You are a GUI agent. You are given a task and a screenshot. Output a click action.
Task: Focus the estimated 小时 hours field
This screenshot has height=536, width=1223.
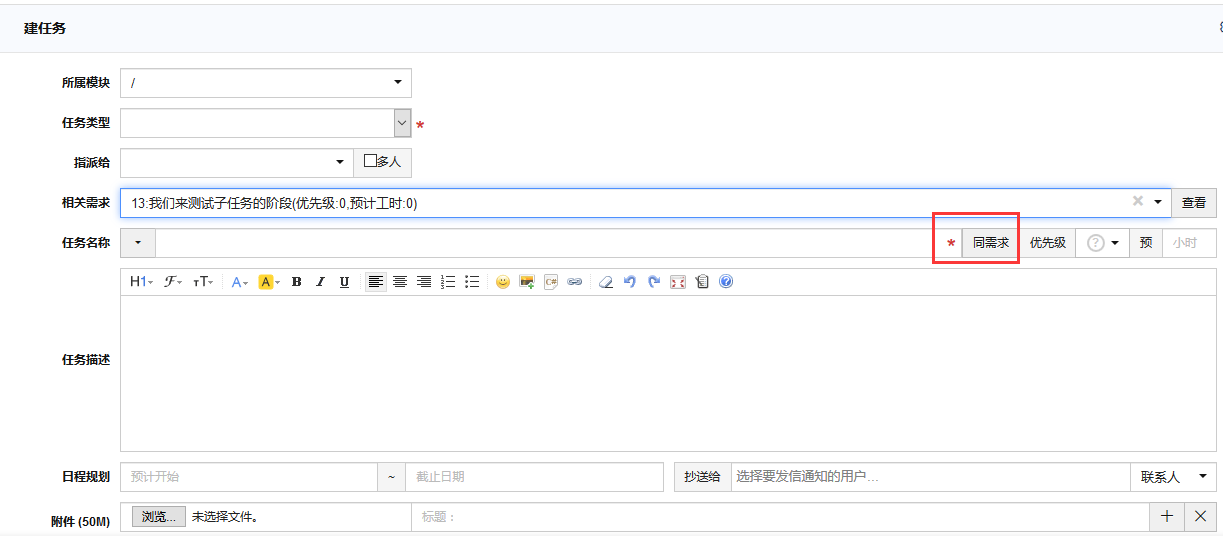(1189, 243)
